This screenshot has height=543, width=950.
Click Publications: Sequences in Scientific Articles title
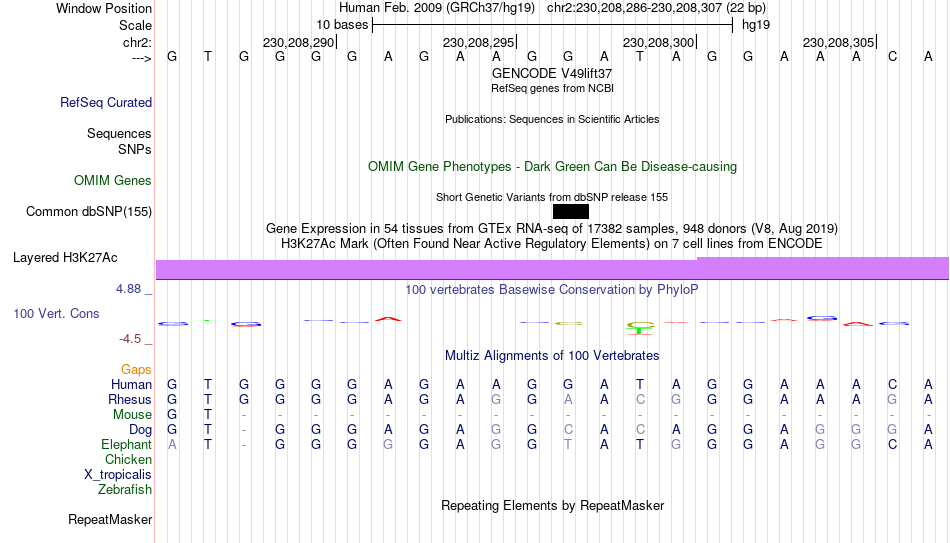[x=552, y=119]
